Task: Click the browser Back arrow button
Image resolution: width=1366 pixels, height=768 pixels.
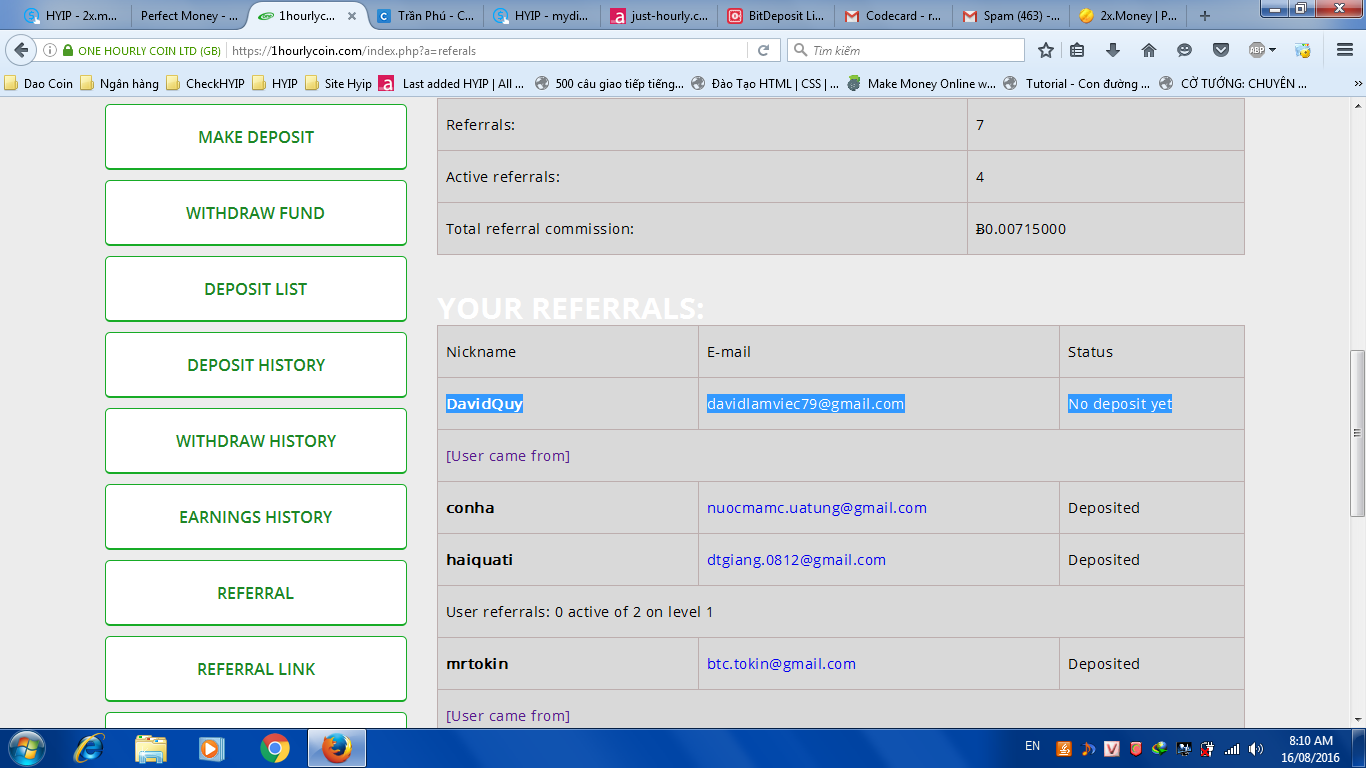Action: [22, 50]
